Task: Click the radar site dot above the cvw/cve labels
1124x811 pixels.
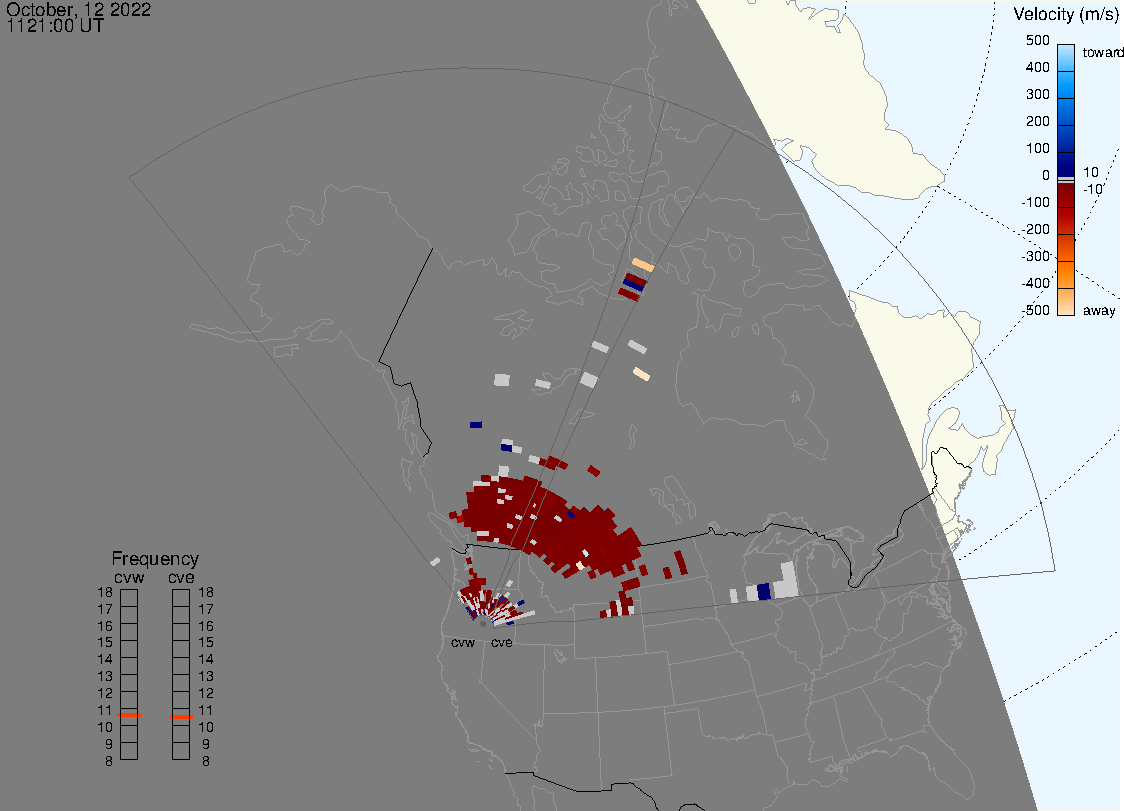Action: [483, 624]
